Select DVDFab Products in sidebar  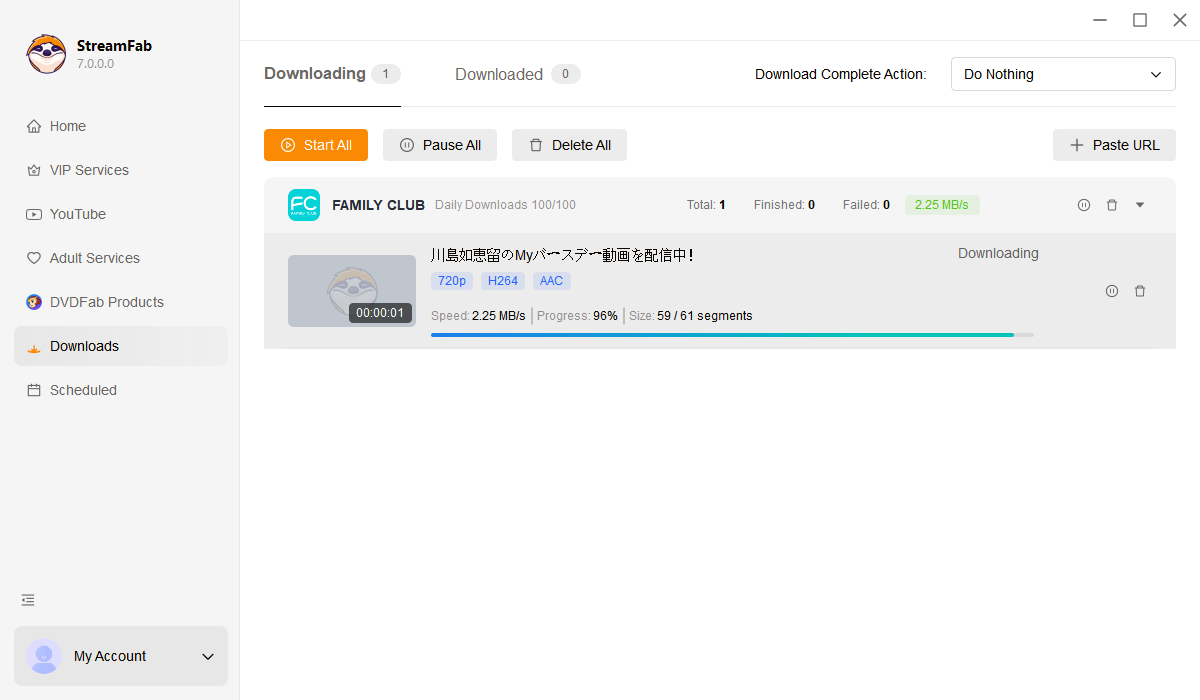tap(106, 302)
